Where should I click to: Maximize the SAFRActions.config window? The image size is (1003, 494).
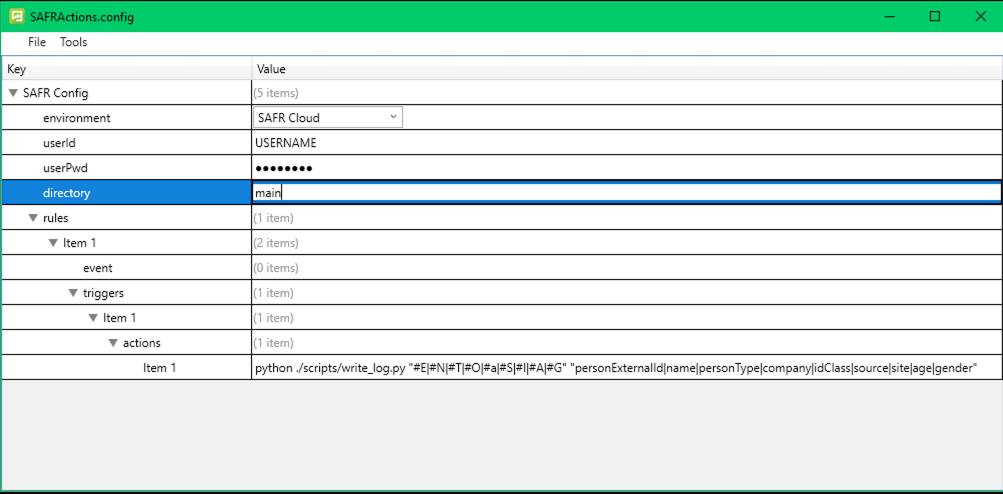[x=934, y=16]
